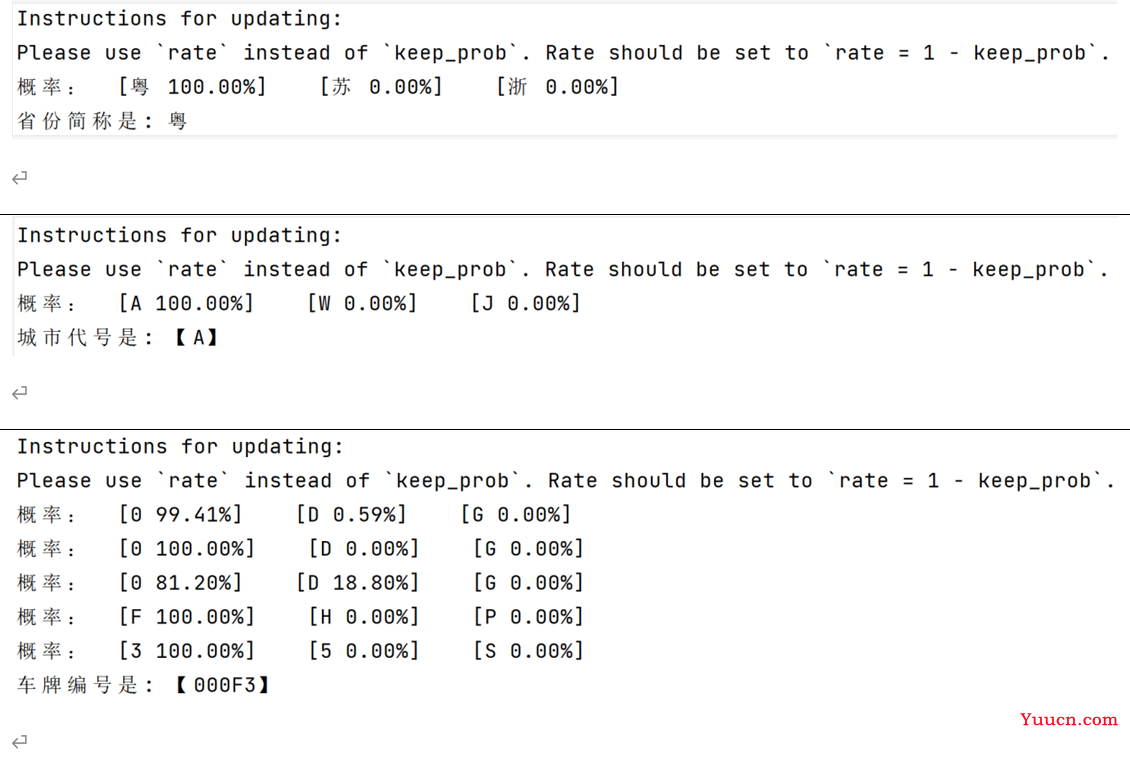Click the [3 100.00%] probability entry

click(x=187, y=651)
